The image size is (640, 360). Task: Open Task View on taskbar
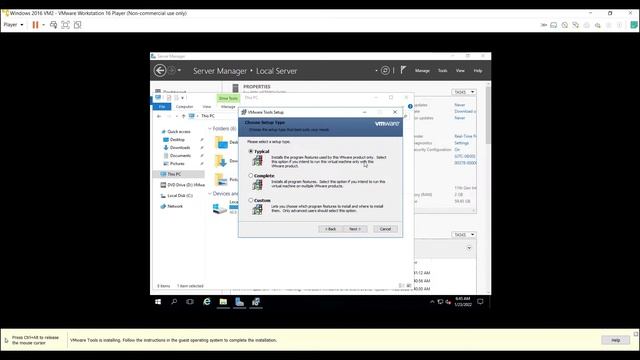[x=190, y=302]
